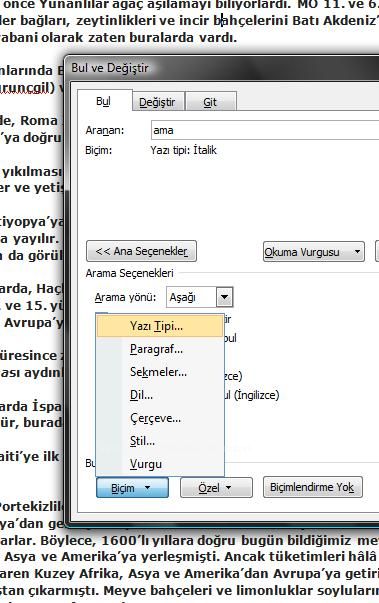
Task: Click the 'Arama Seçenekleri' section label
Action: (130, 273)
